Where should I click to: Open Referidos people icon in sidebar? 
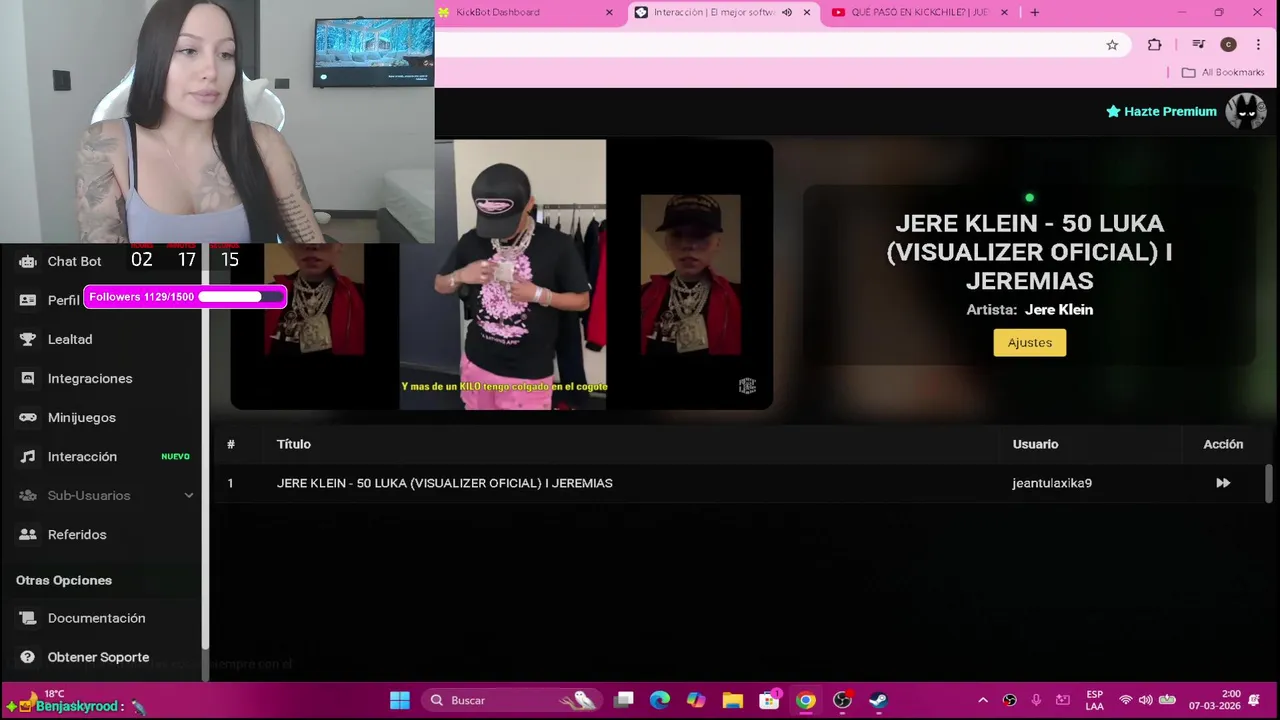pos(28,534)
